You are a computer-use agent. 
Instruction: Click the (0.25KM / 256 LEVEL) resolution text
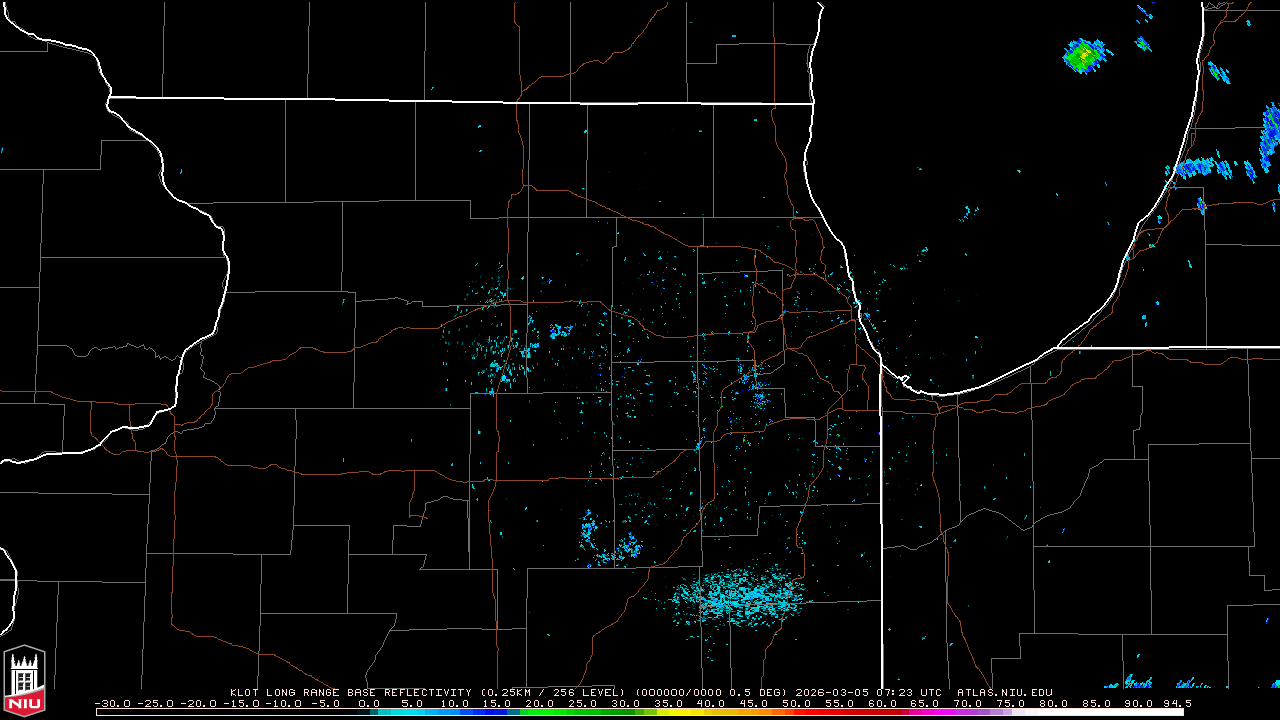click(553, 692)
